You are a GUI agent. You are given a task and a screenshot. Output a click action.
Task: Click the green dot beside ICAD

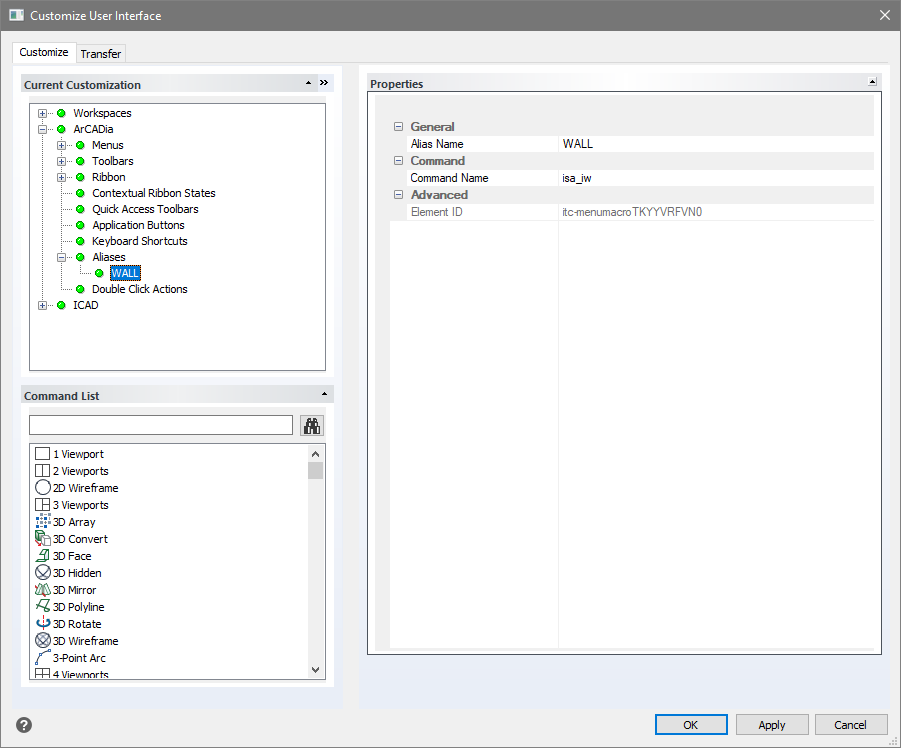point(61,306)
